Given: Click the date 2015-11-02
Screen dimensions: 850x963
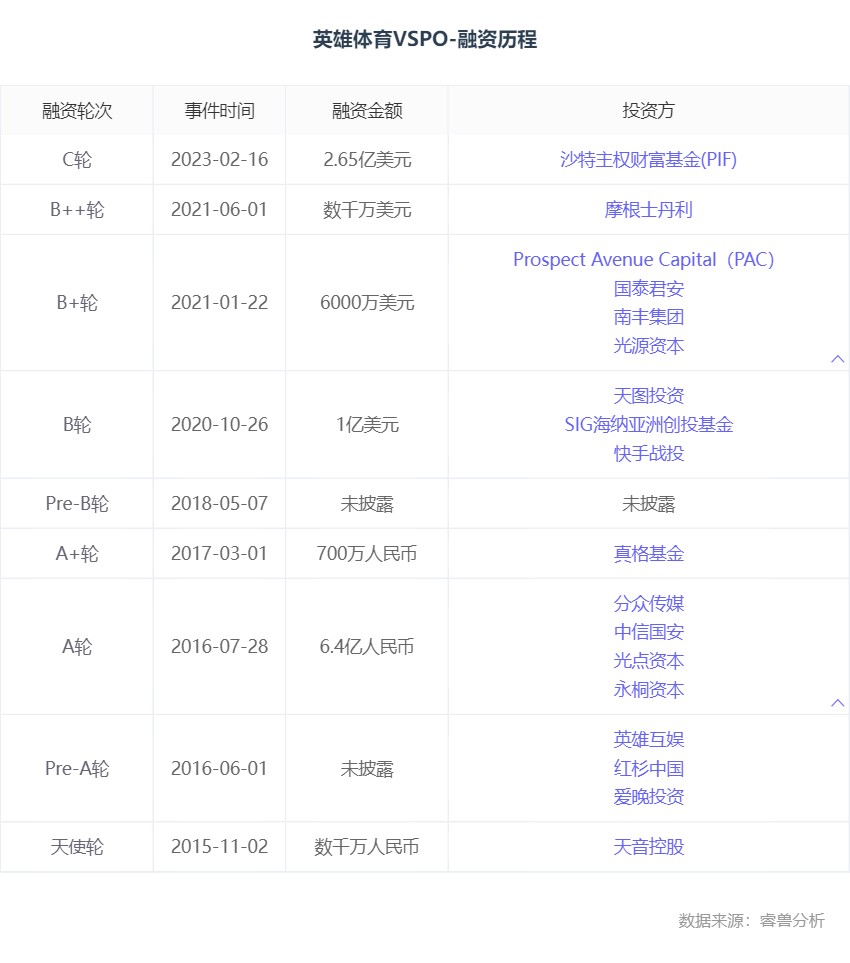Looking at the screenshot, I should pyautogui.click(x=219, y=848).
